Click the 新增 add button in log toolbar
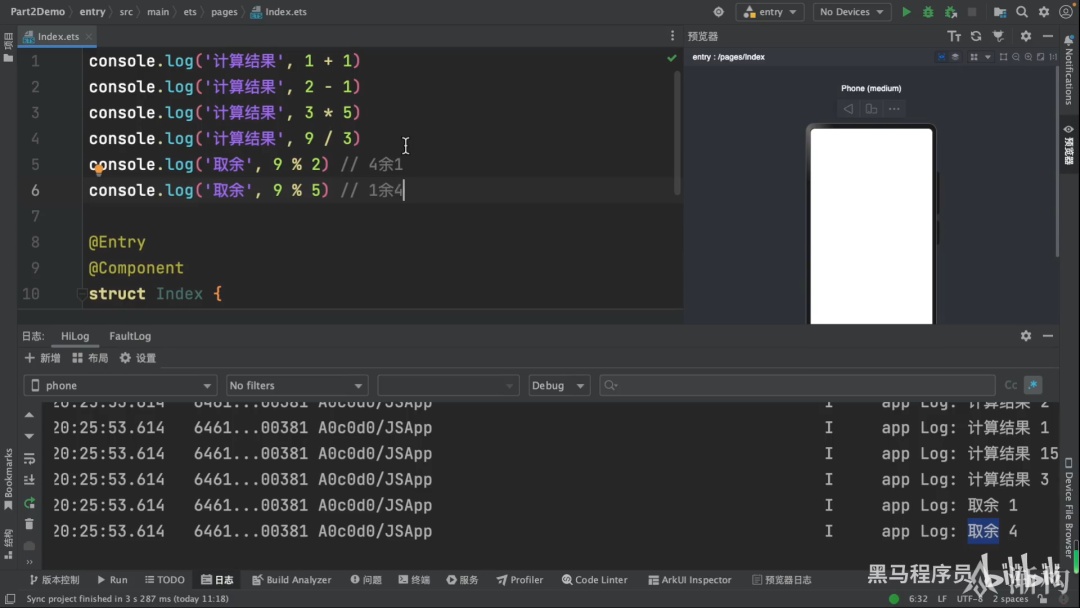This screenshot has width=1080, height=608. tap(42, 358)
